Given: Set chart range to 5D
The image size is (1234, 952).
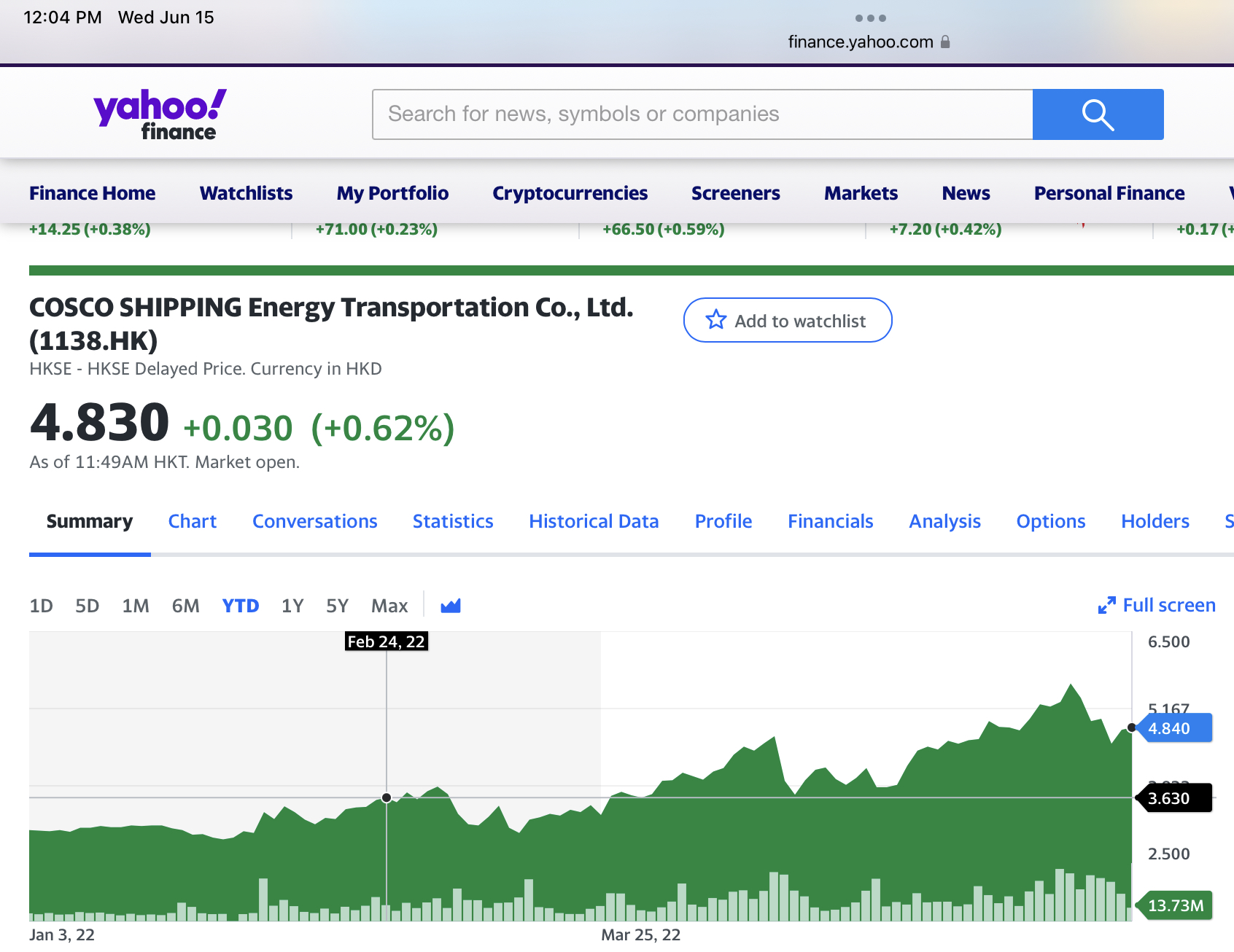Looking at the screenshot, I should [x=88, y=606].
